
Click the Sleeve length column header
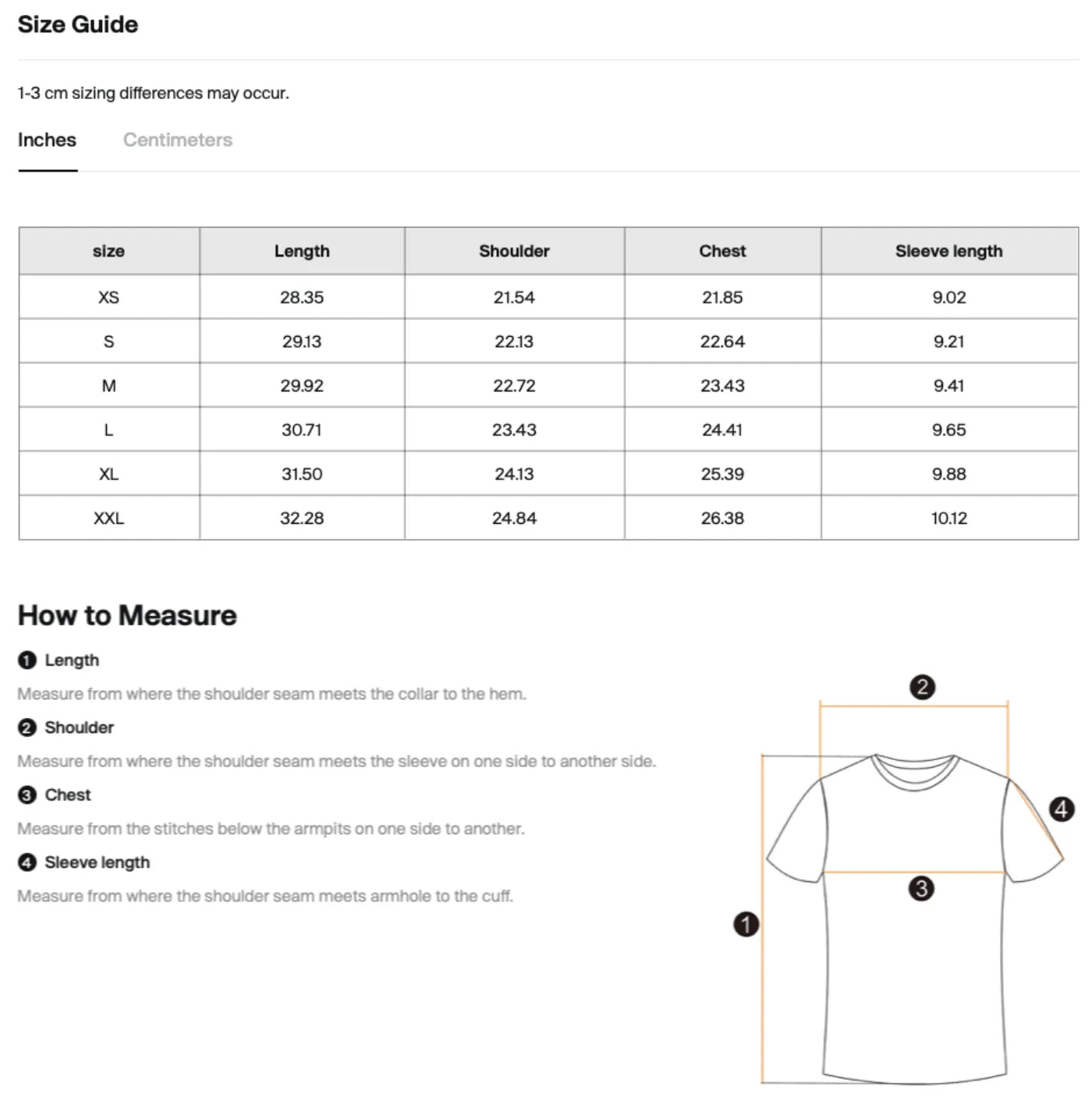(948, 251)
